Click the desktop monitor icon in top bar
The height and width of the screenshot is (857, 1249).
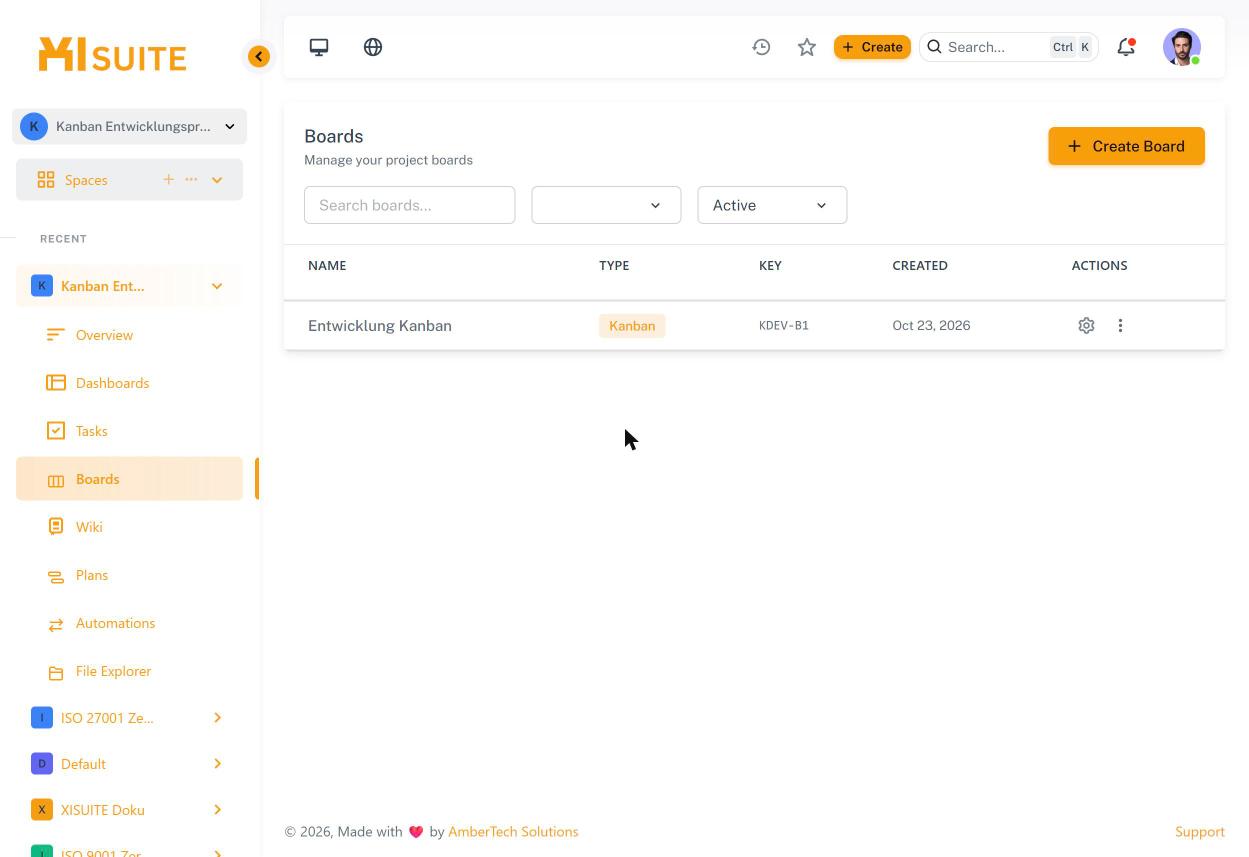coord(319,47)
